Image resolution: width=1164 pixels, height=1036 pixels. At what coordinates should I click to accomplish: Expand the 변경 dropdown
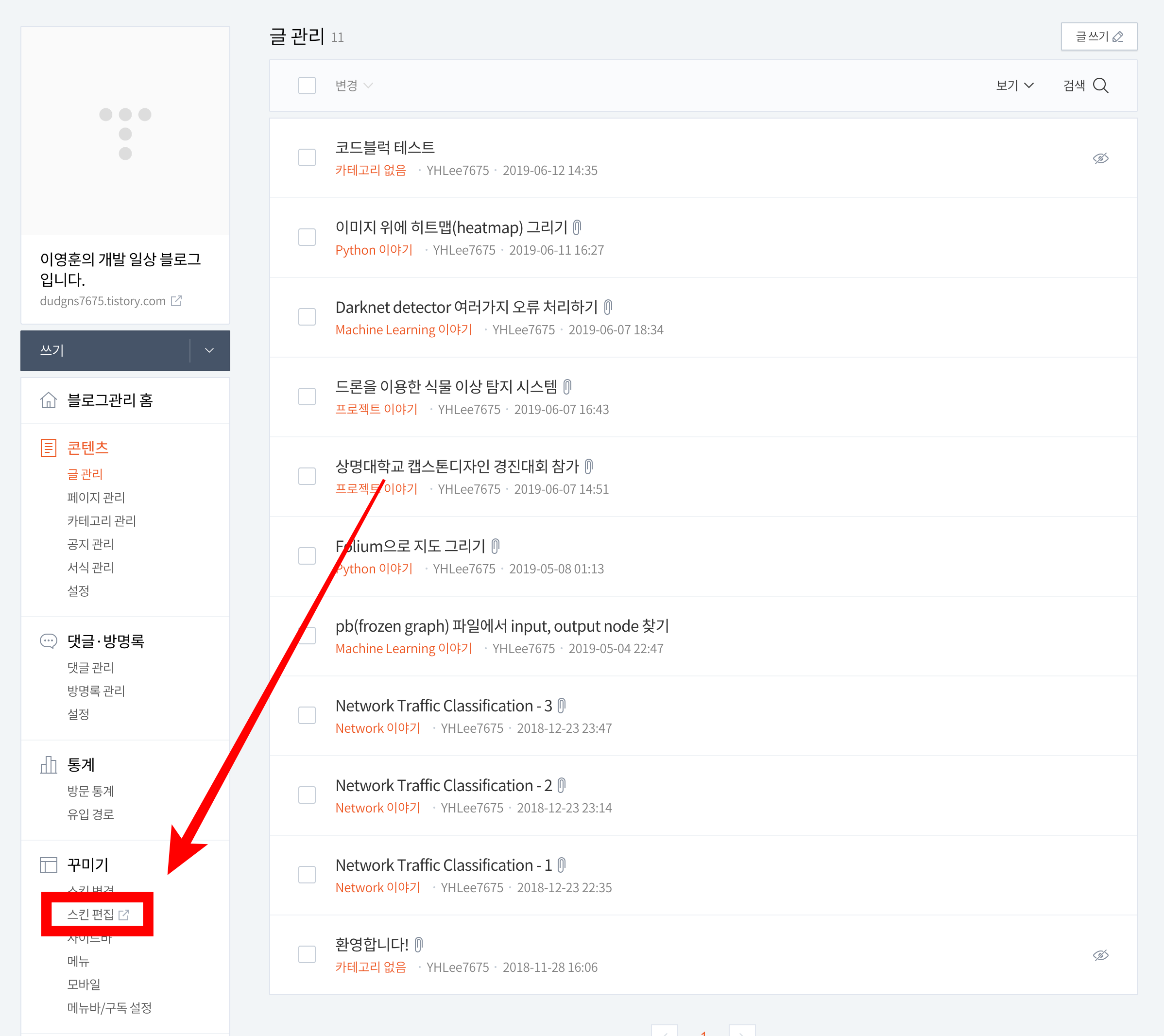[353, 86]
